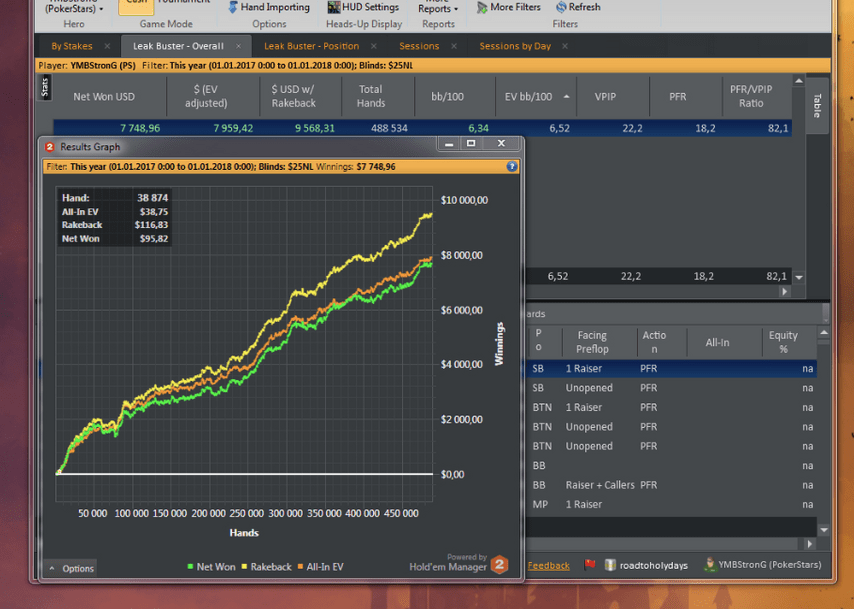Screen dimensions: 854x609
Task: Minimize the Results Graph window
Action: (449, 144)
